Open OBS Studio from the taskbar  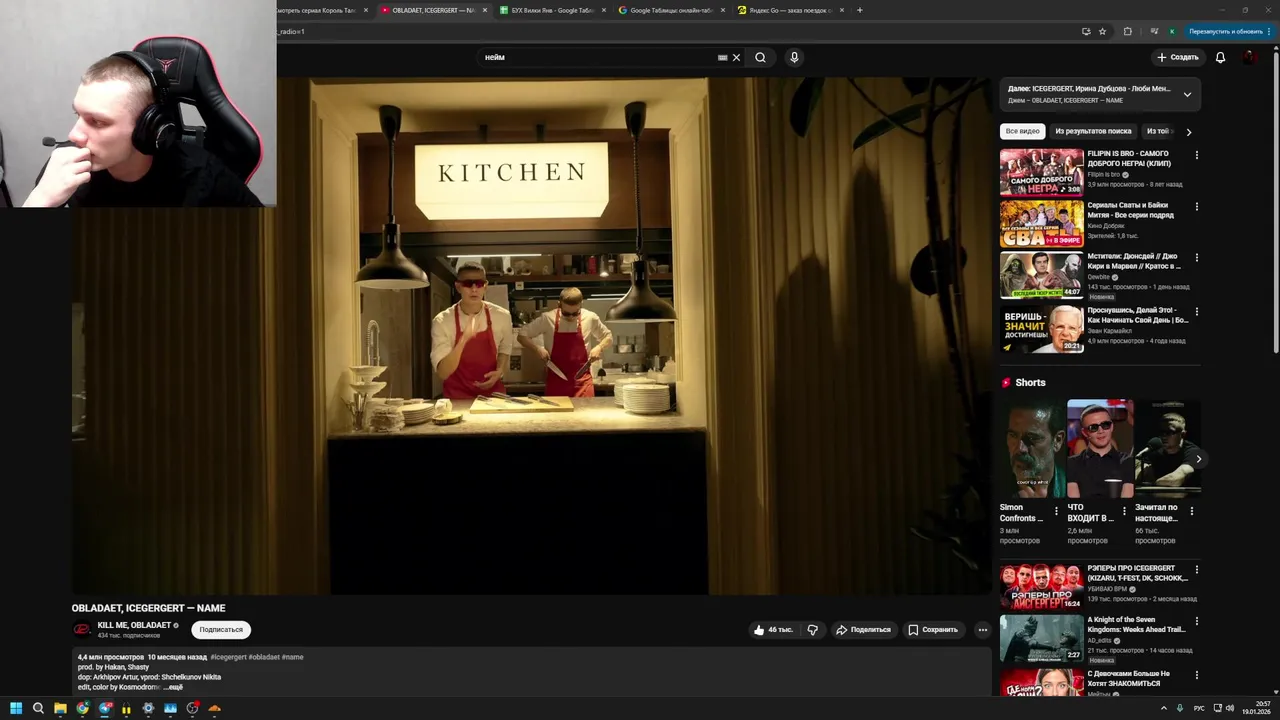192,708
